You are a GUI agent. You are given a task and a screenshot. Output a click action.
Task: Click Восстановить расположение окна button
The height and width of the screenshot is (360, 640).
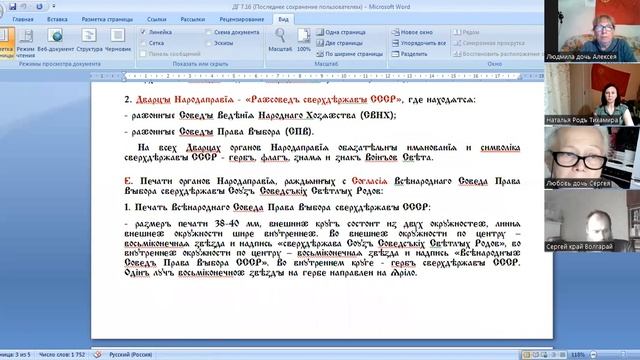(498, 54)
